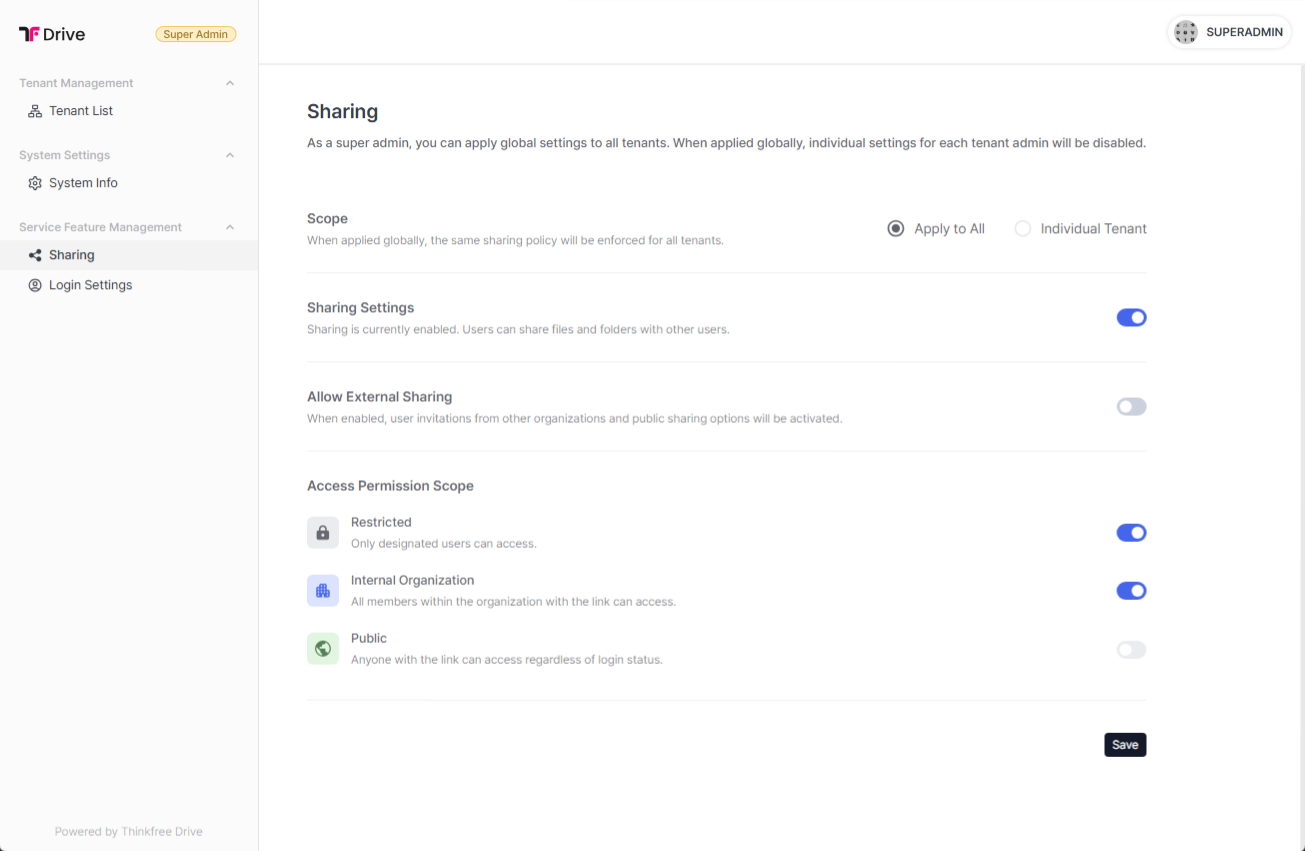1305x851 pixels.
Task: Click the 'As a super admin' intro text
Action: click(726, 143)
